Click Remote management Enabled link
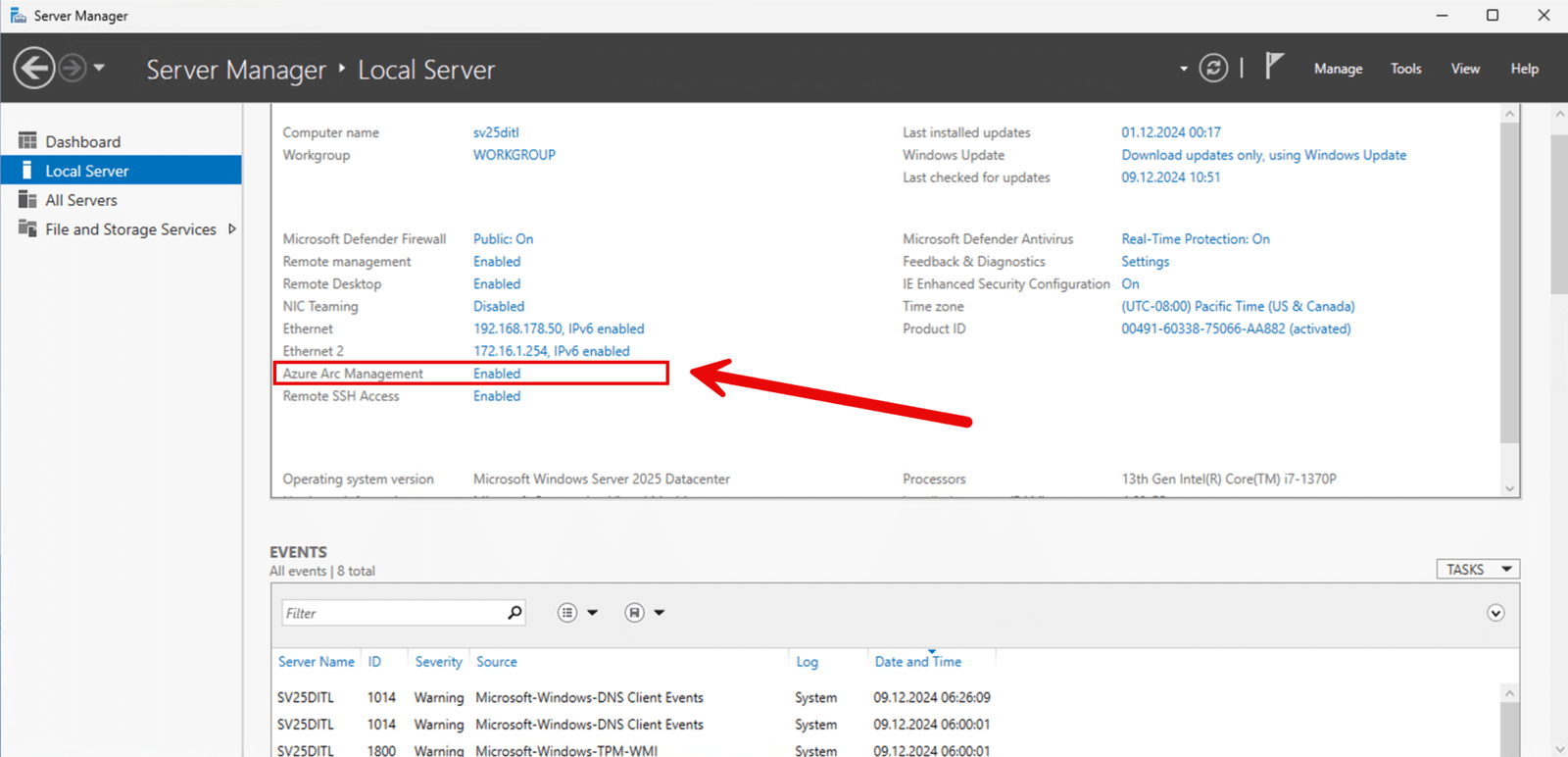The height and width of the screenshot is (757, 1568). pyautogui.click(x=497, y=262)
